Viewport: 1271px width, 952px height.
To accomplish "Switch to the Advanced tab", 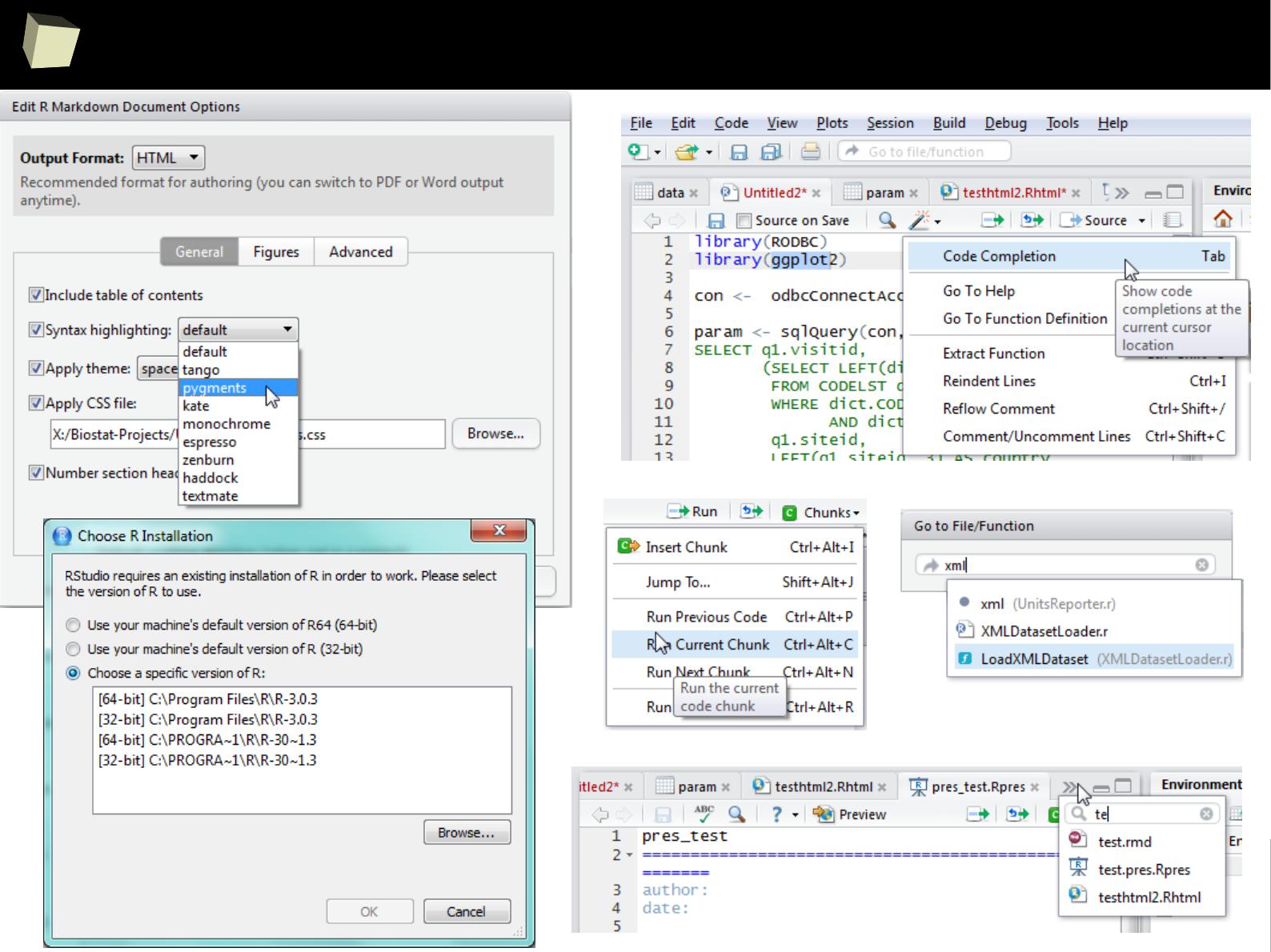I will click(x=361, y=251).
